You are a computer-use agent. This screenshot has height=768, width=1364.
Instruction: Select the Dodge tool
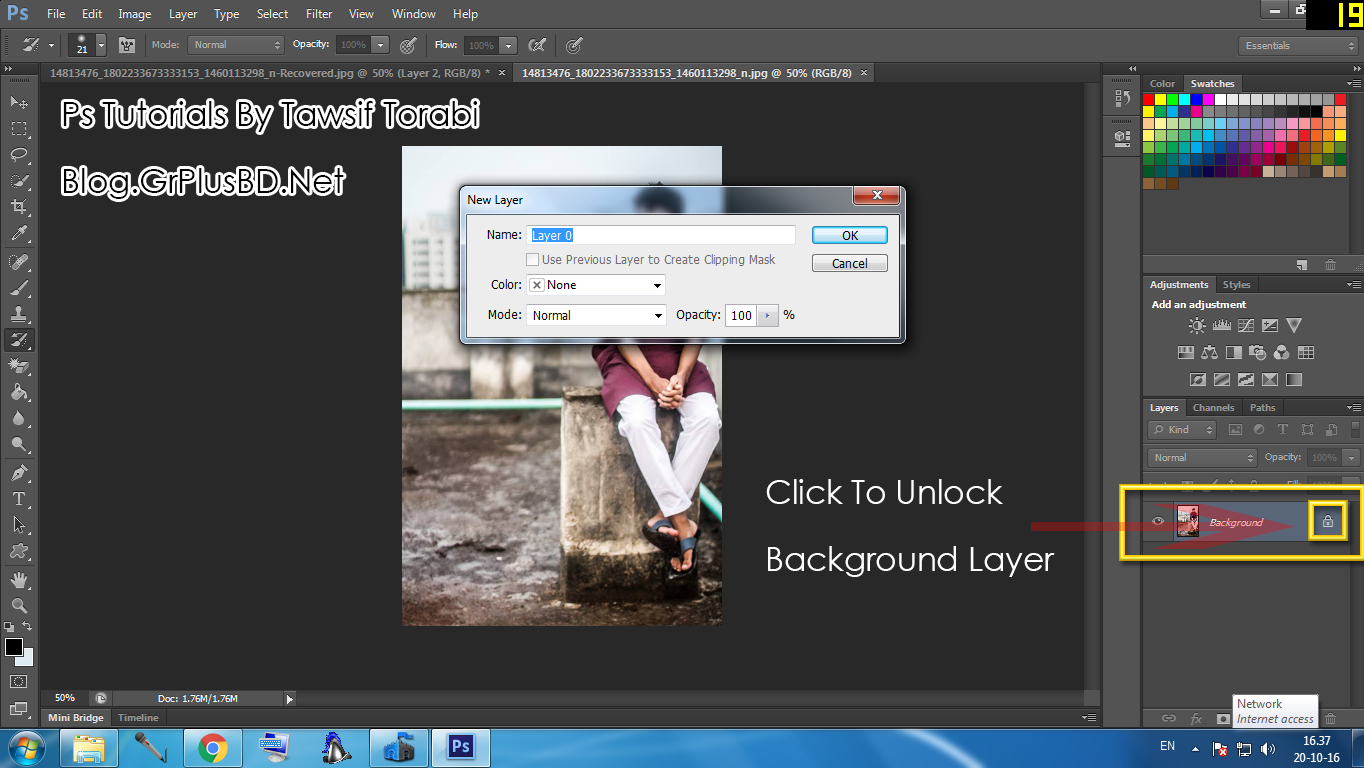[18, 445]
